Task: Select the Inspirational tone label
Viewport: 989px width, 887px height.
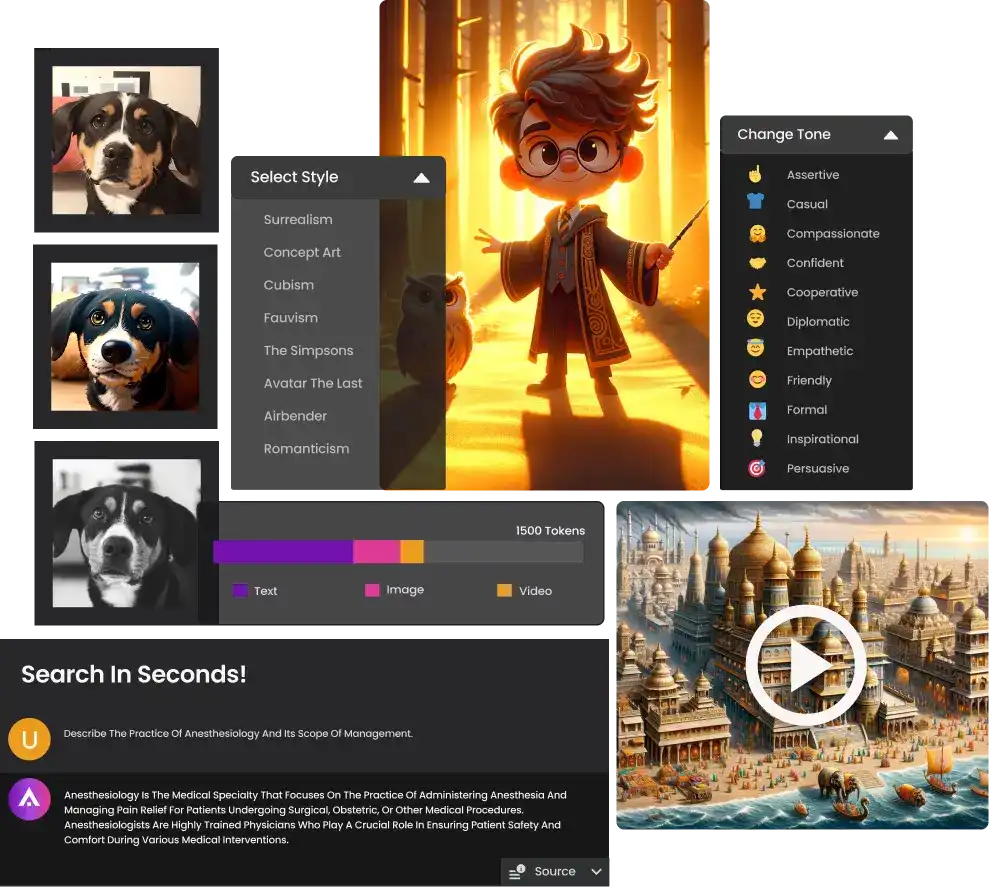Action: (822, 439)
